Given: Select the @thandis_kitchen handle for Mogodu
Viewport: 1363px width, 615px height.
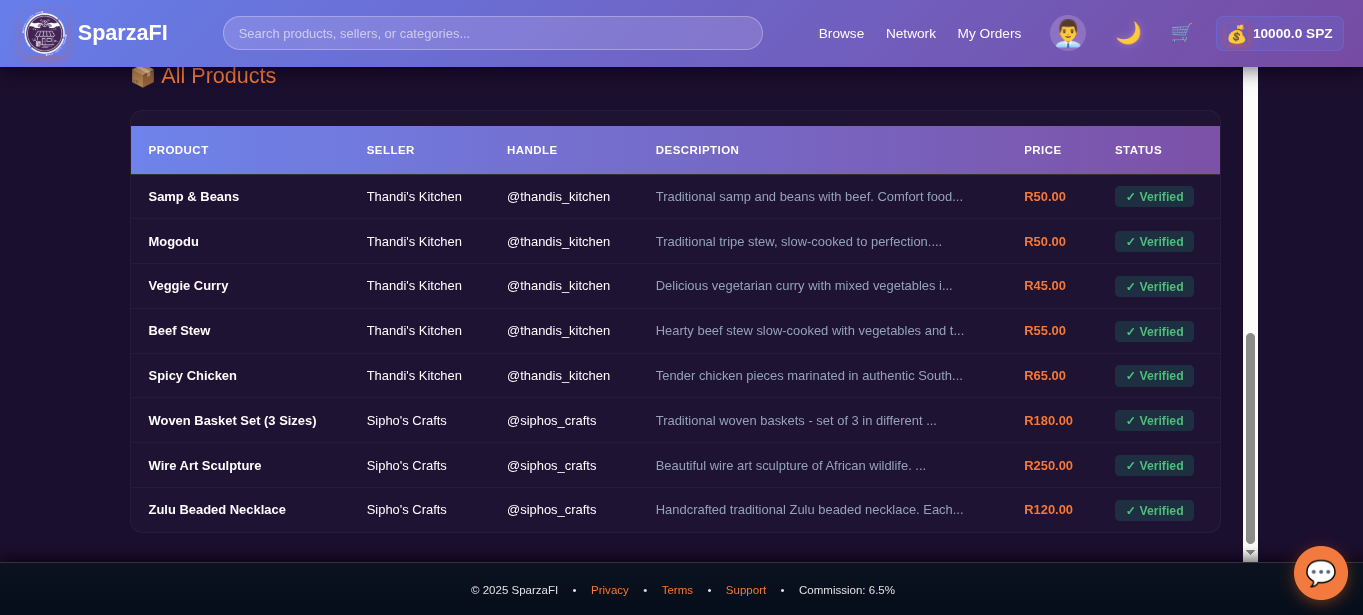Looking at the screenshot, I should pos(558,241).
